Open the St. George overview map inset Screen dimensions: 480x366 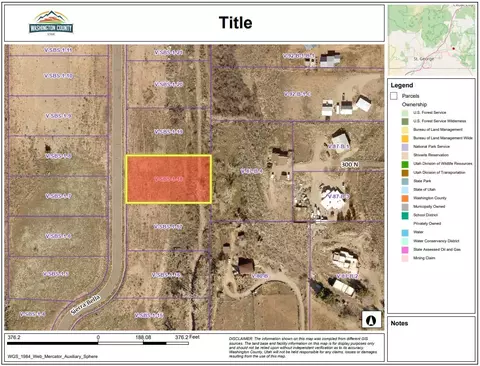tap(432, 40)
